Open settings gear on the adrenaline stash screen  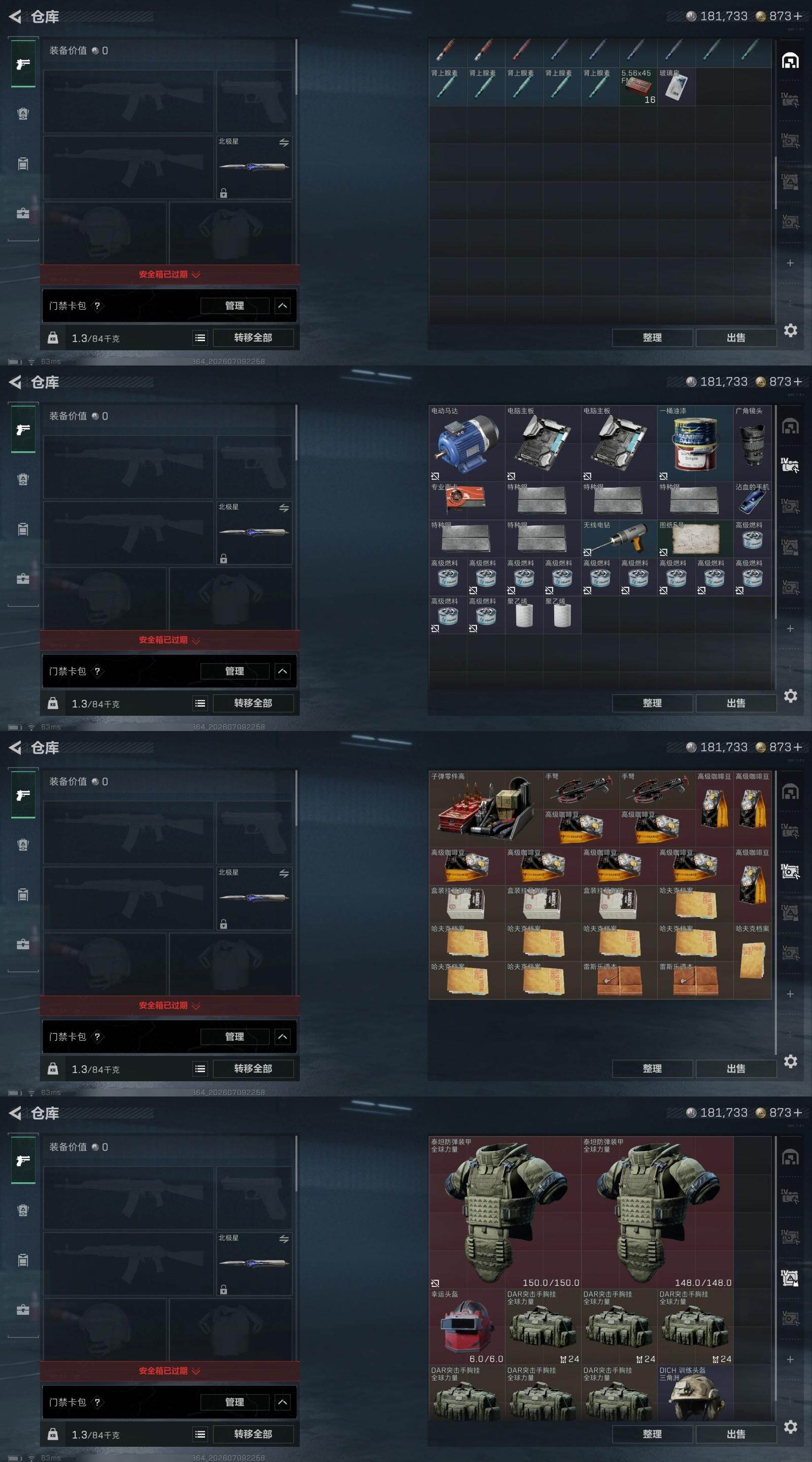click(x=791, y=330)
